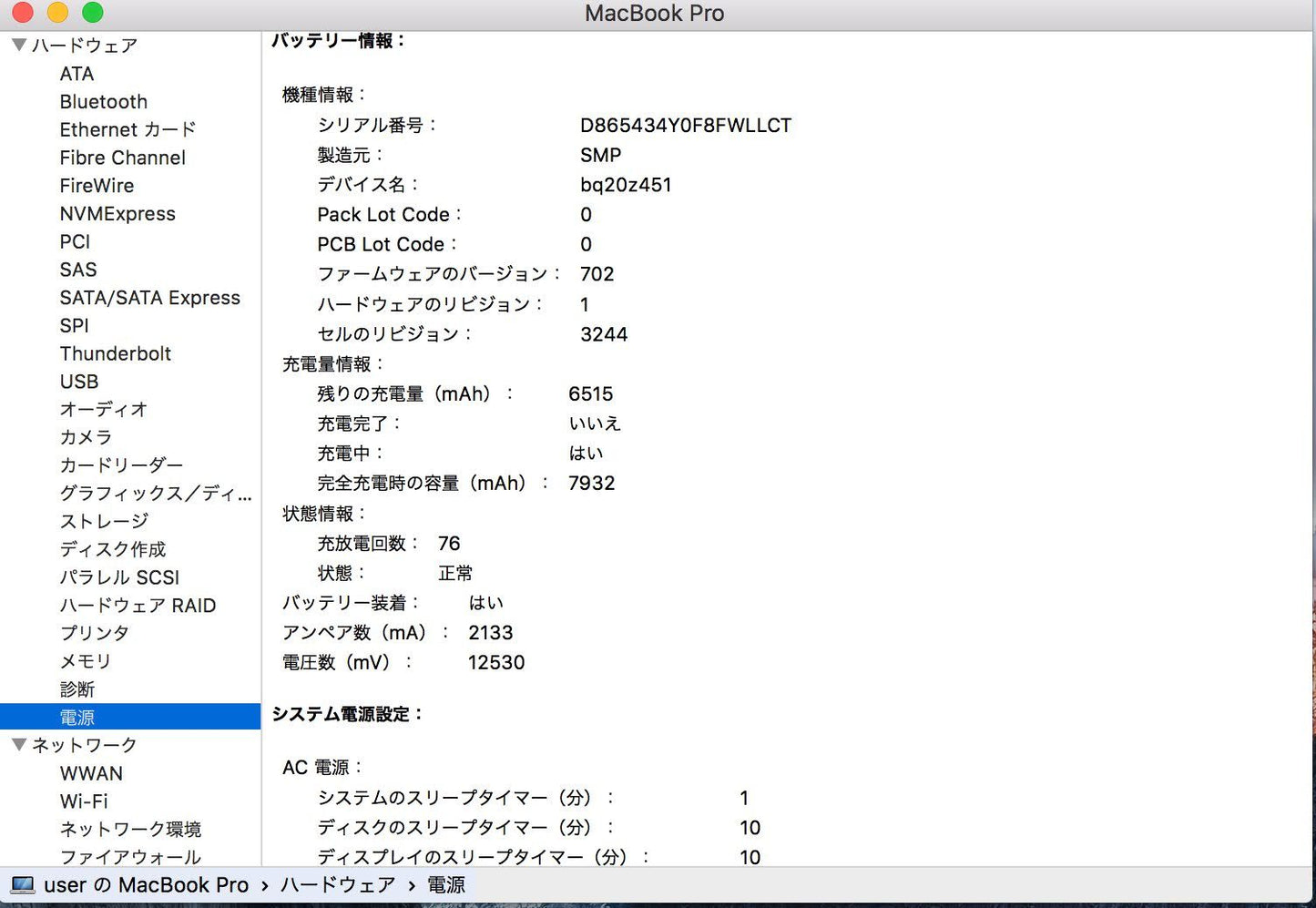This screenshot has height=908, width=1316.
Task: Click the device name bq20z451
Action: [x=626, y=185]
